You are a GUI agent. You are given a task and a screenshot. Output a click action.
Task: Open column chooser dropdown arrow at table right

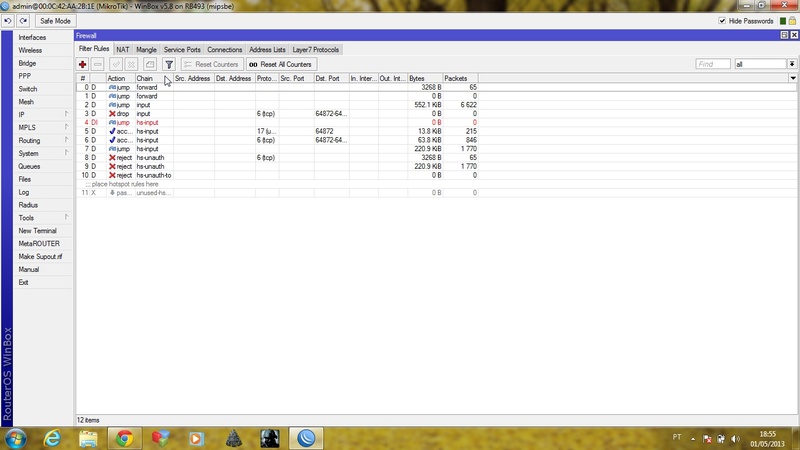(x=793, y=78)
